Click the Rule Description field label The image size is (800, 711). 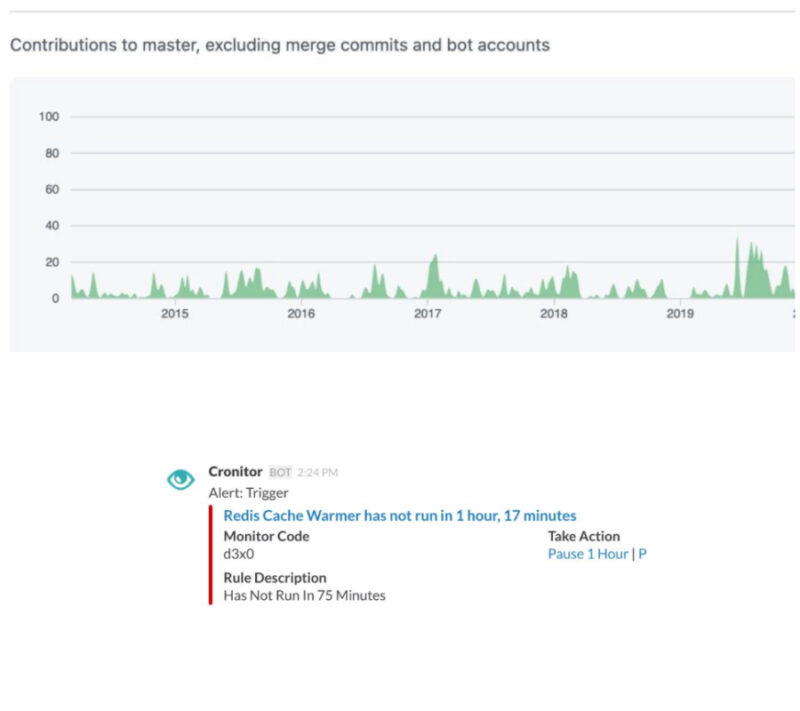pyautogui.click(x=275, y=578)
